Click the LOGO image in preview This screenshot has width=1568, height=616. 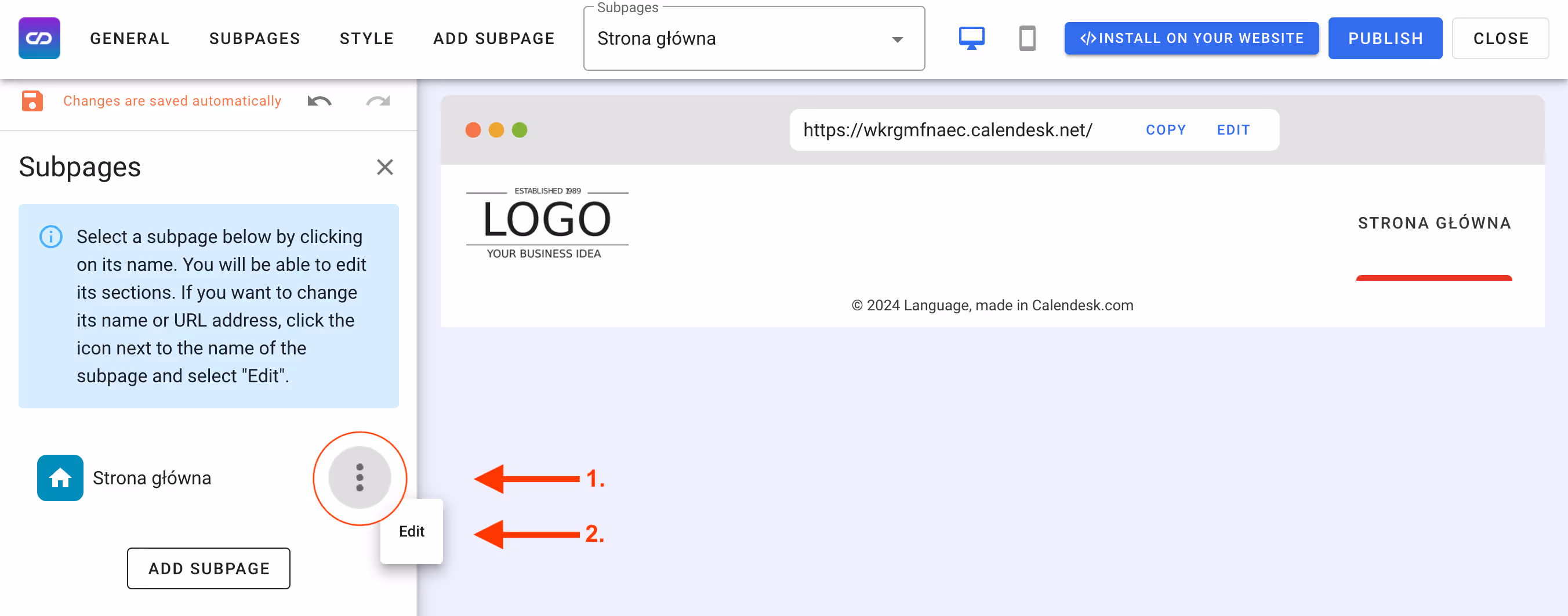click(547, 224)
